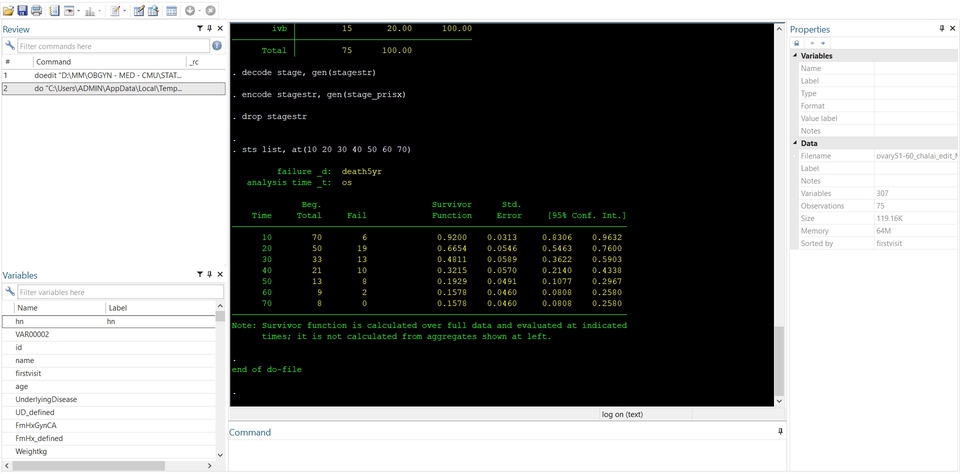Open the Log notebook icon

[x=54, y=10]
